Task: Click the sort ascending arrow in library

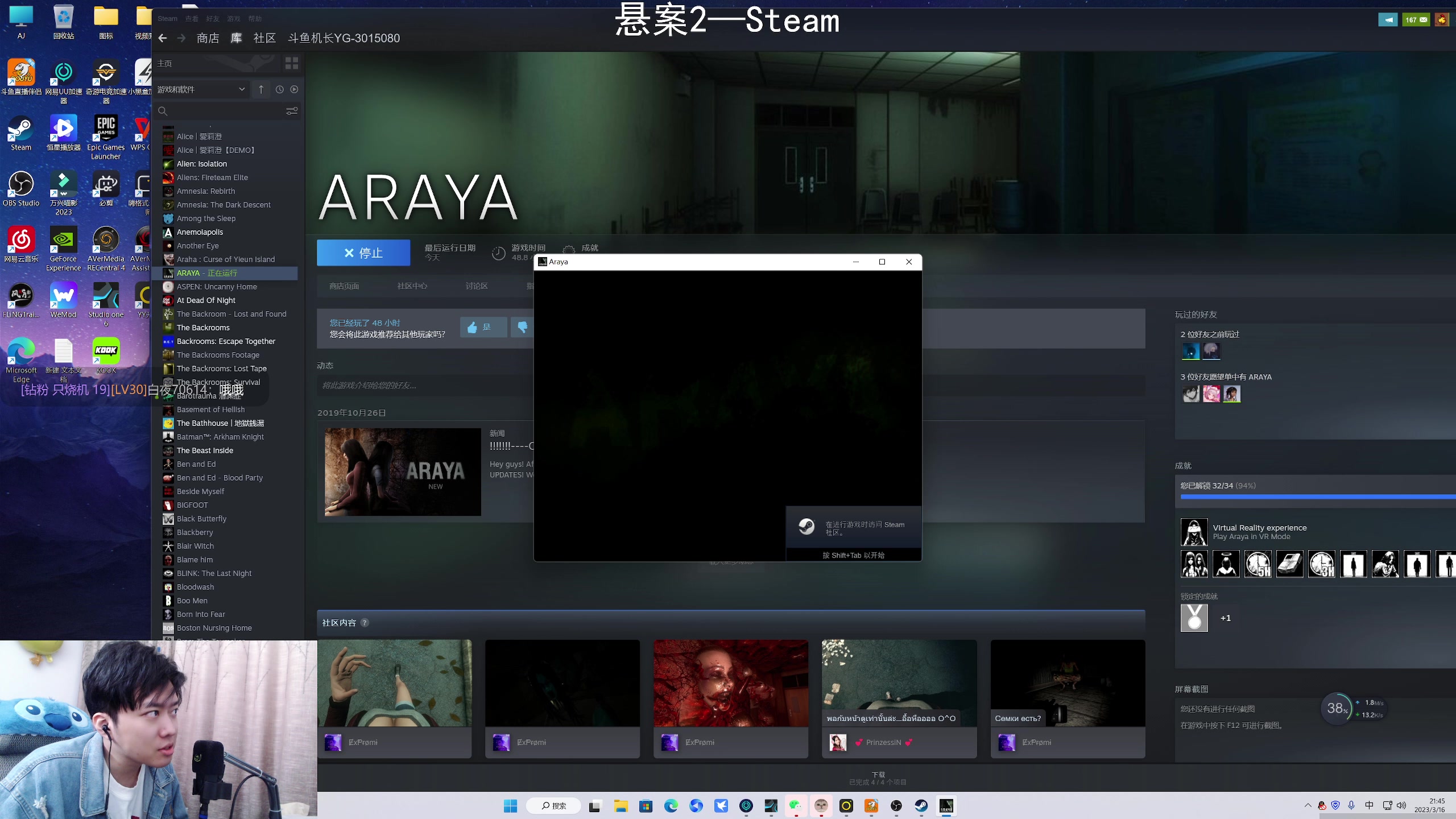Action: (261, 89)
